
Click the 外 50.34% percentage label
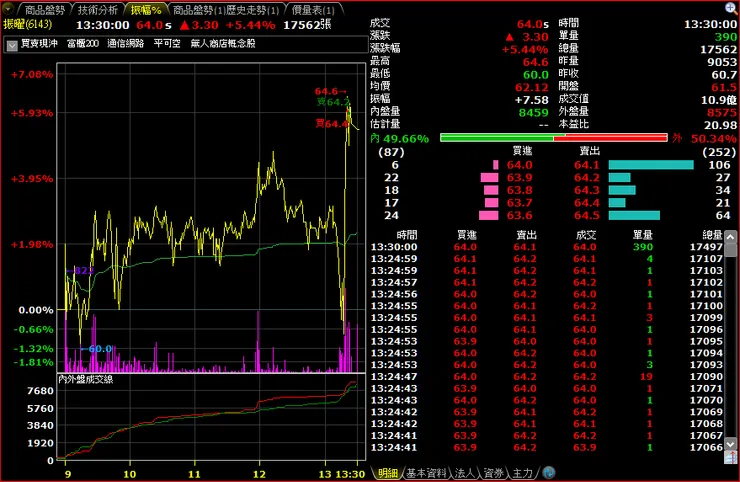pyautogui.click(x=704, y=138)
